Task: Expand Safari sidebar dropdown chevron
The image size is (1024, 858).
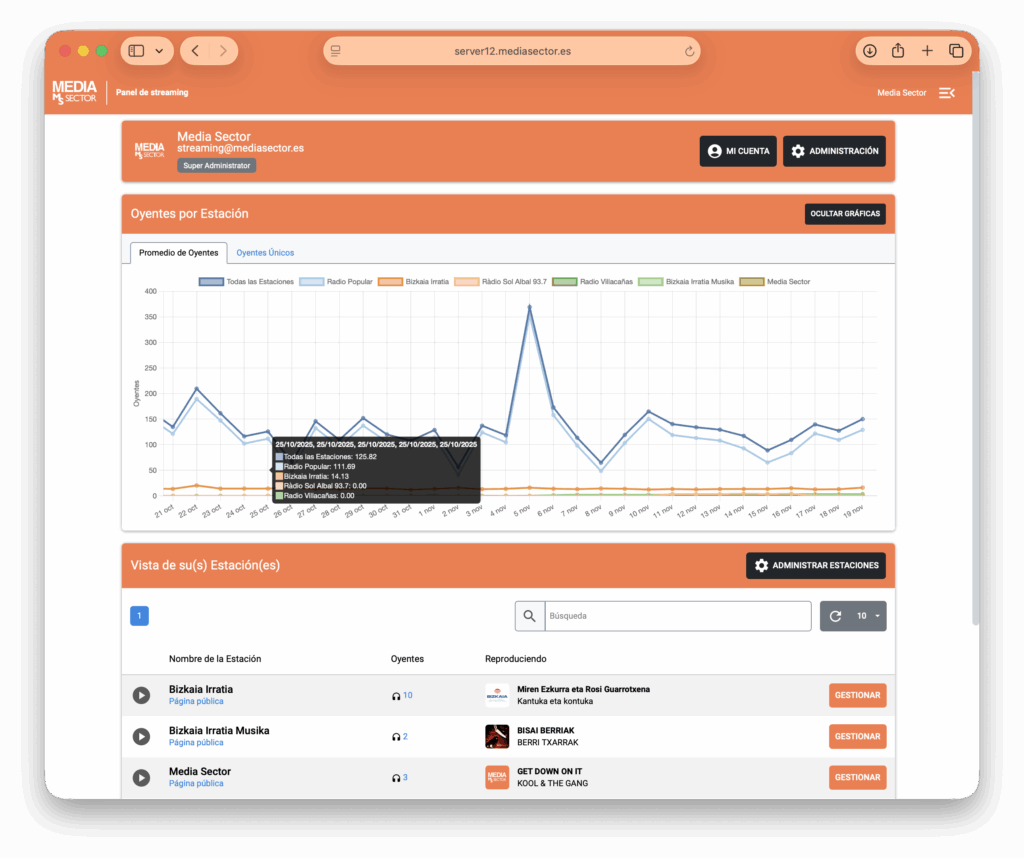Action: [x=159, y=51]
